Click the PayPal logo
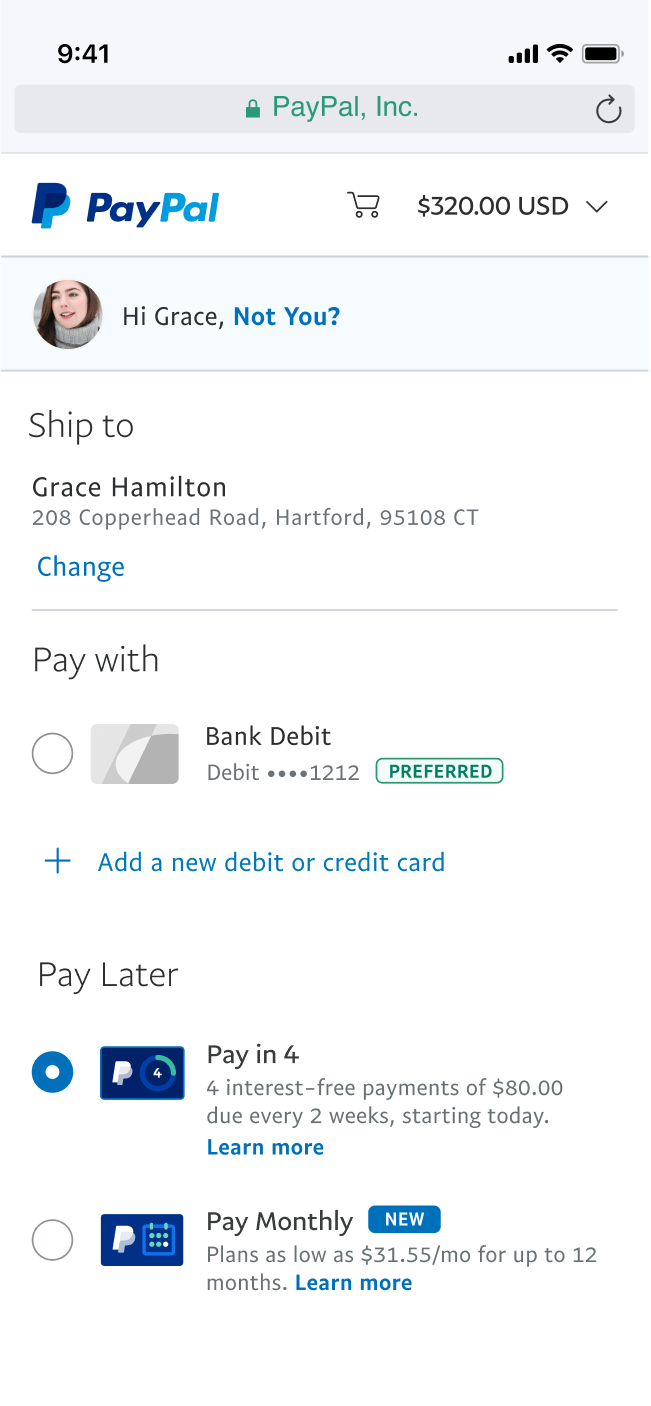The height and width of the screenshot is (1406, 651). pyautogui.click(x=125, y=206)
